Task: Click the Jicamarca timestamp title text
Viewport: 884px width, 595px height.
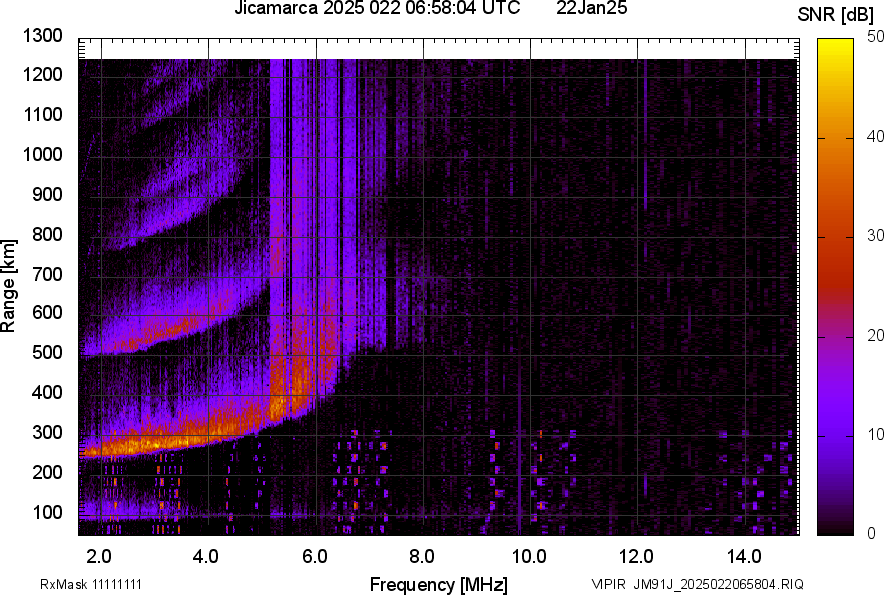Action: (x=376, y=9)
